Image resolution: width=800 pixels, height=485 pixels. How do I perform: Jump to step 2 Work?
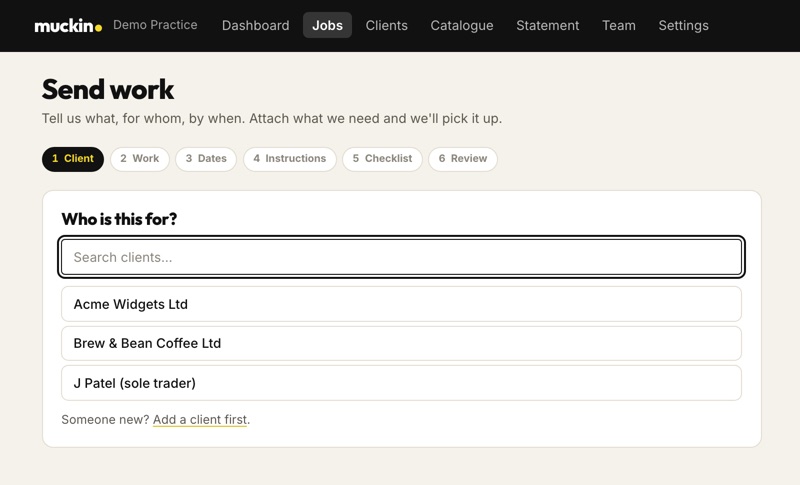(x=140, y=159)
